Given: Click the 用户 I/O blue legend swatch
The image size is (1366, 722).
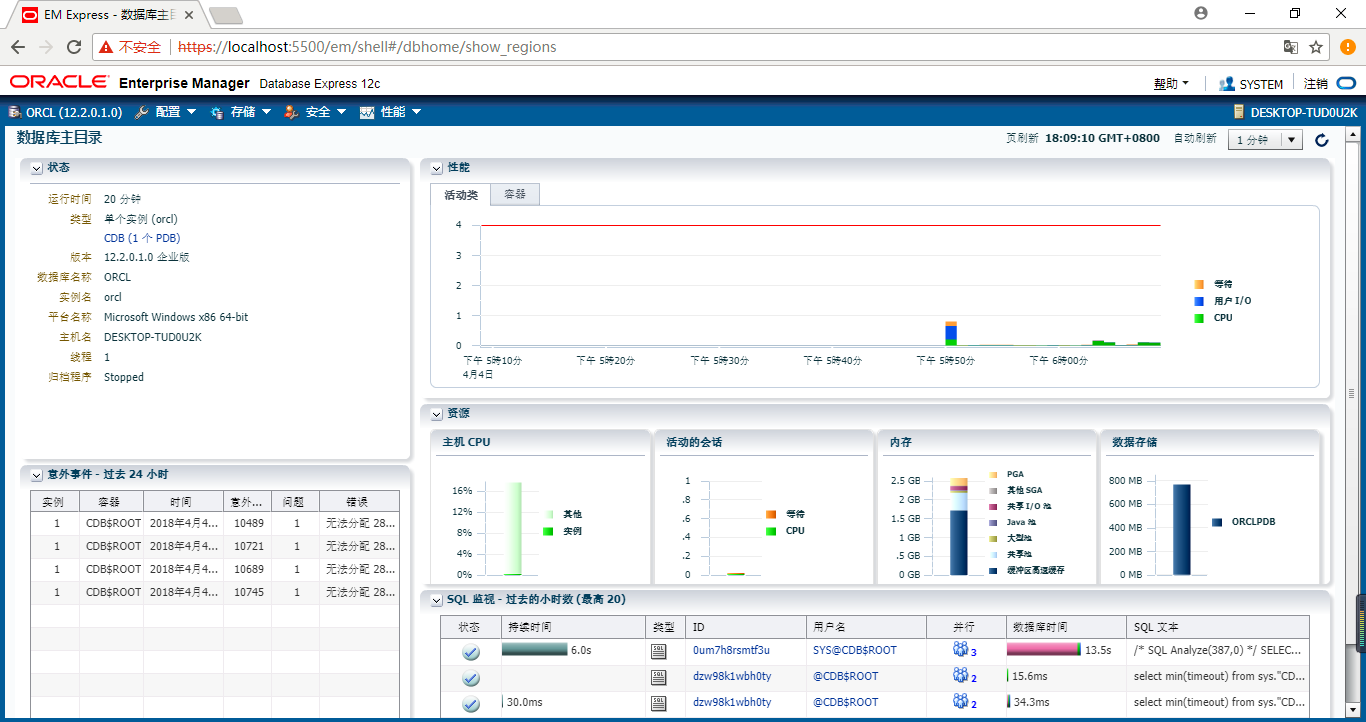Looking at the screenshot, I should pos(1199,301).
